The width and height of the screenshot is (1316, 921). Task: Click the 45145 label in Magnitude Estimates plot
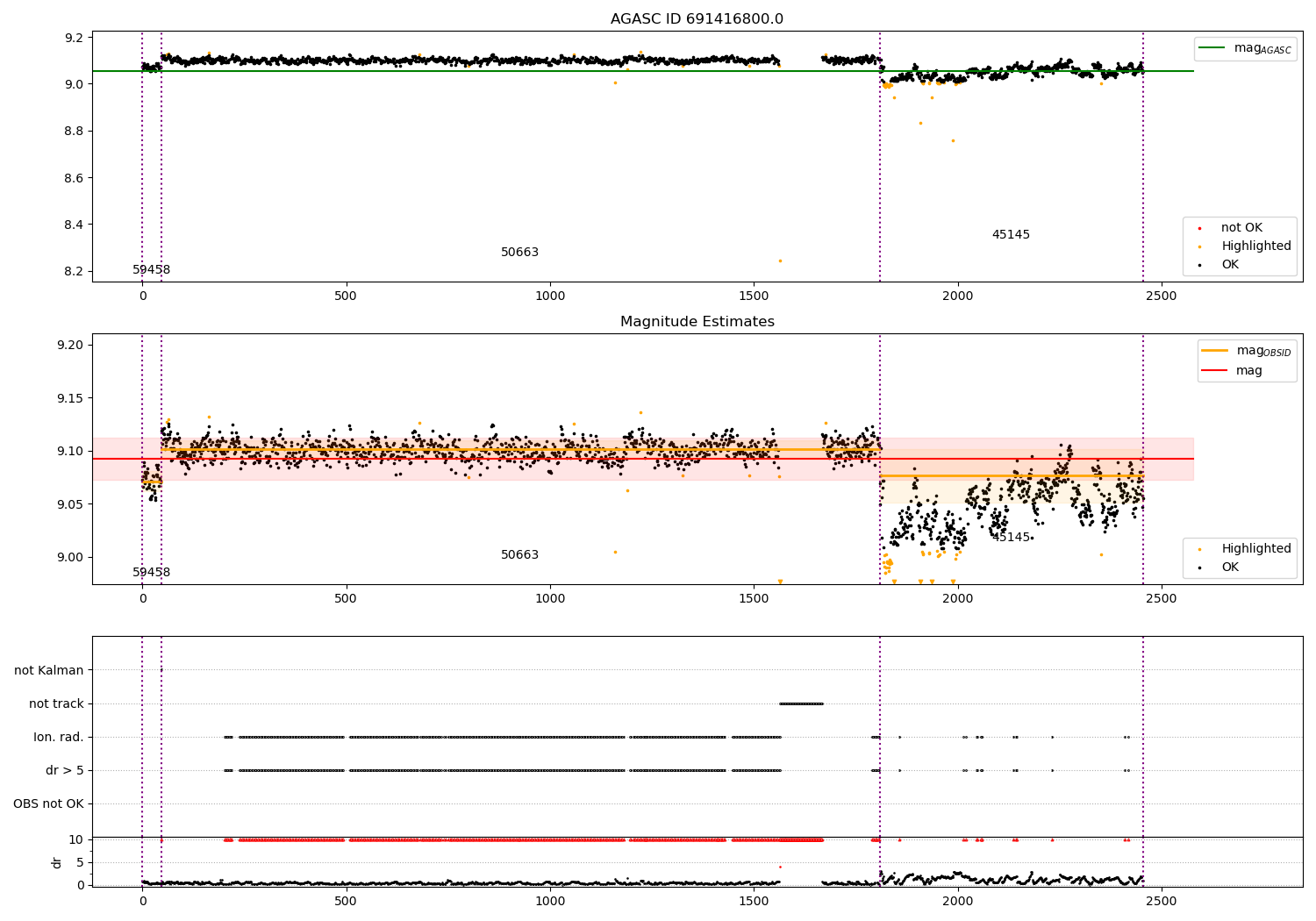point(1011,538)
